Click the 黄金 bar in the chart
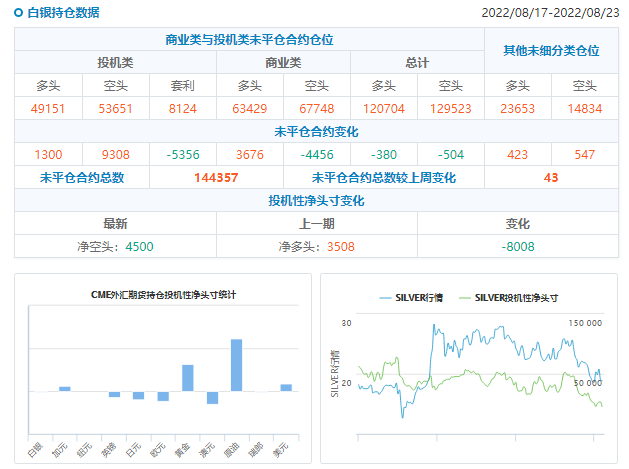The image size is (629, 469). (187, 378)
